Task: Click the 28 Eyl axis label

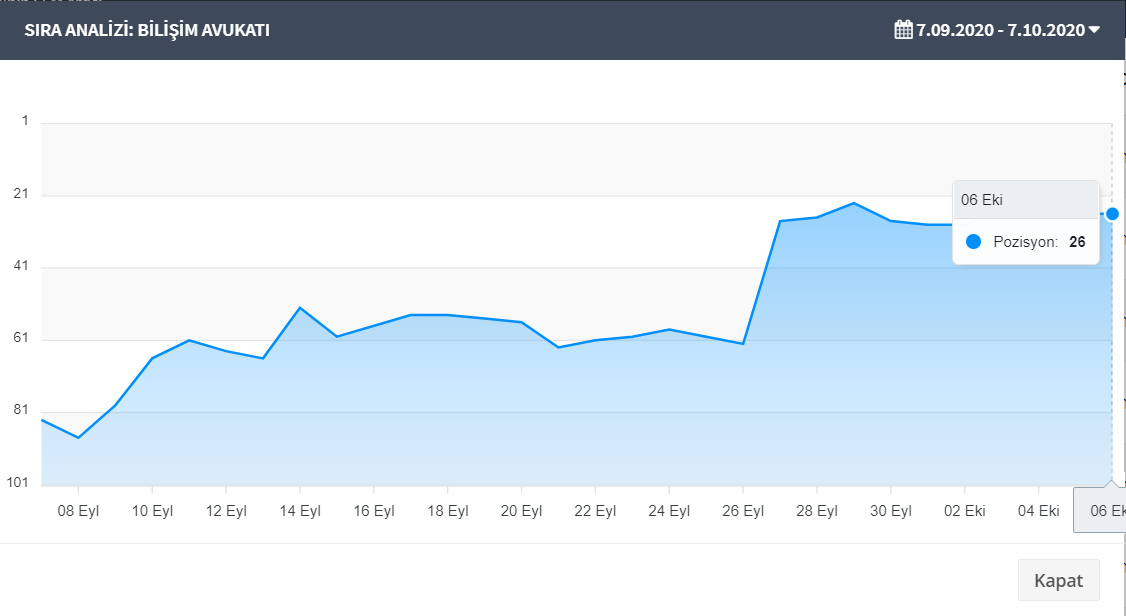Action: click(x=817, y=511)
